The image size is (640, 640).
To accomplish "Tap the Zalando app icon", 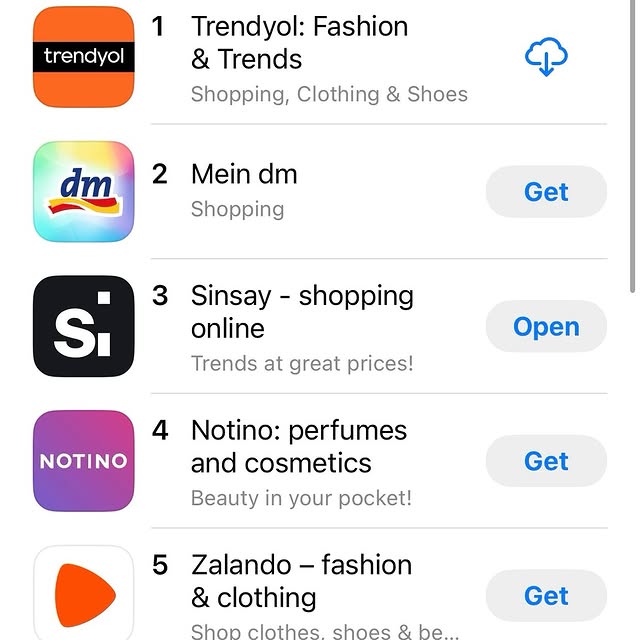I will [84, 594].
